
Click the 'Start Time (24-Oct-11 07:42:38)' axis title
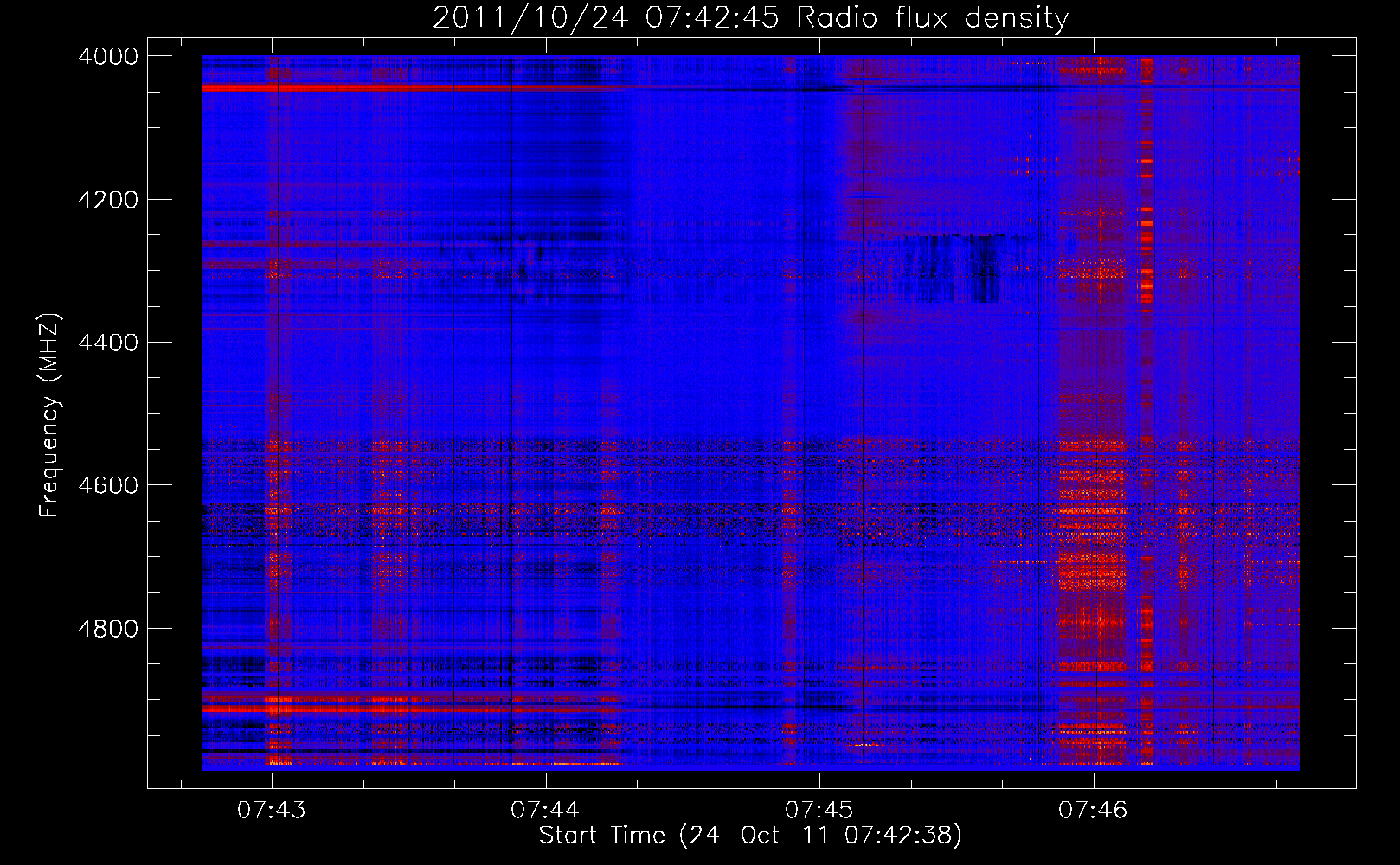(750, 836)
